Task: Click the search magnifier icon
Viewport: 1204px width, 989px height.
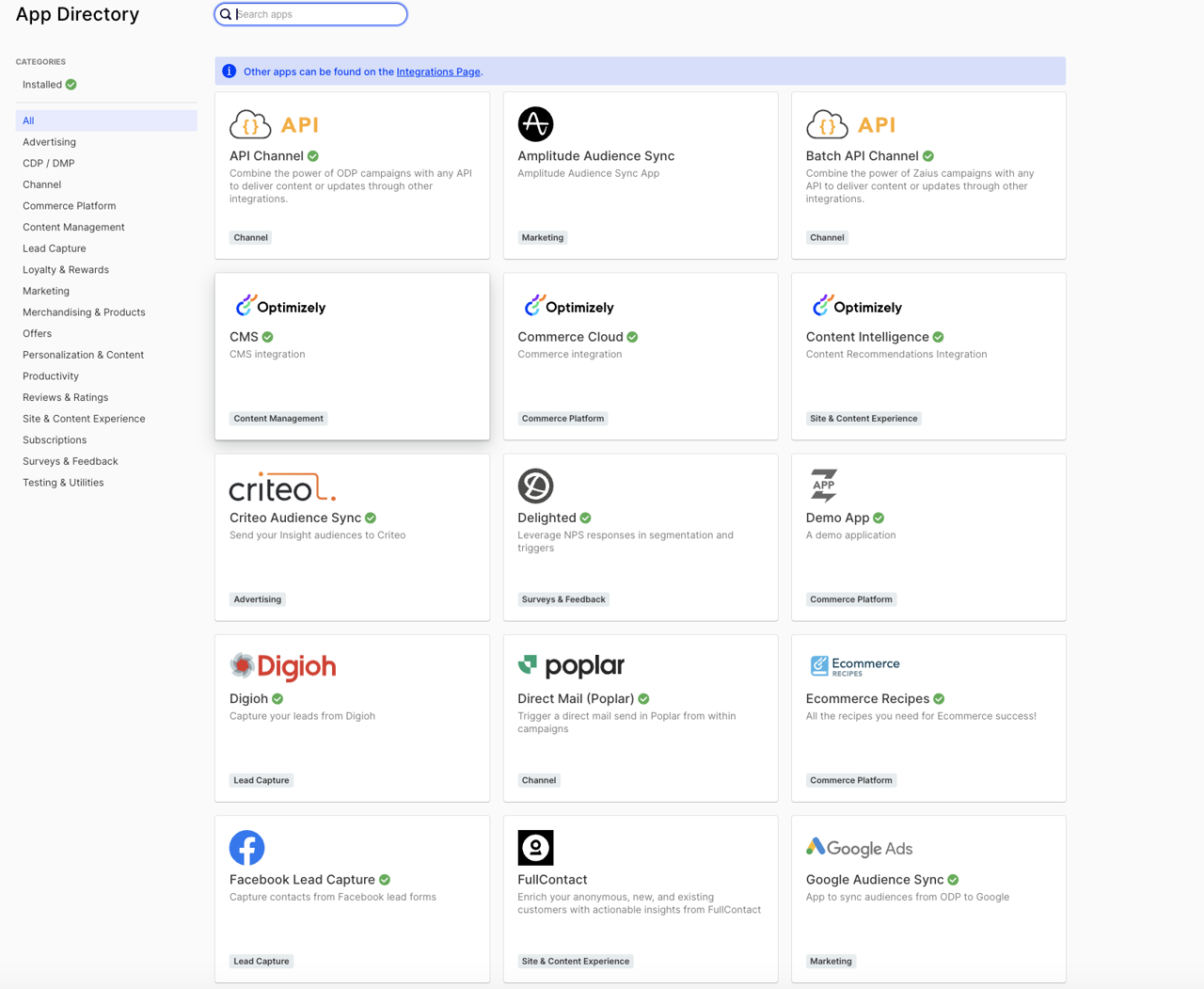Action: click(x=226, y=14)
